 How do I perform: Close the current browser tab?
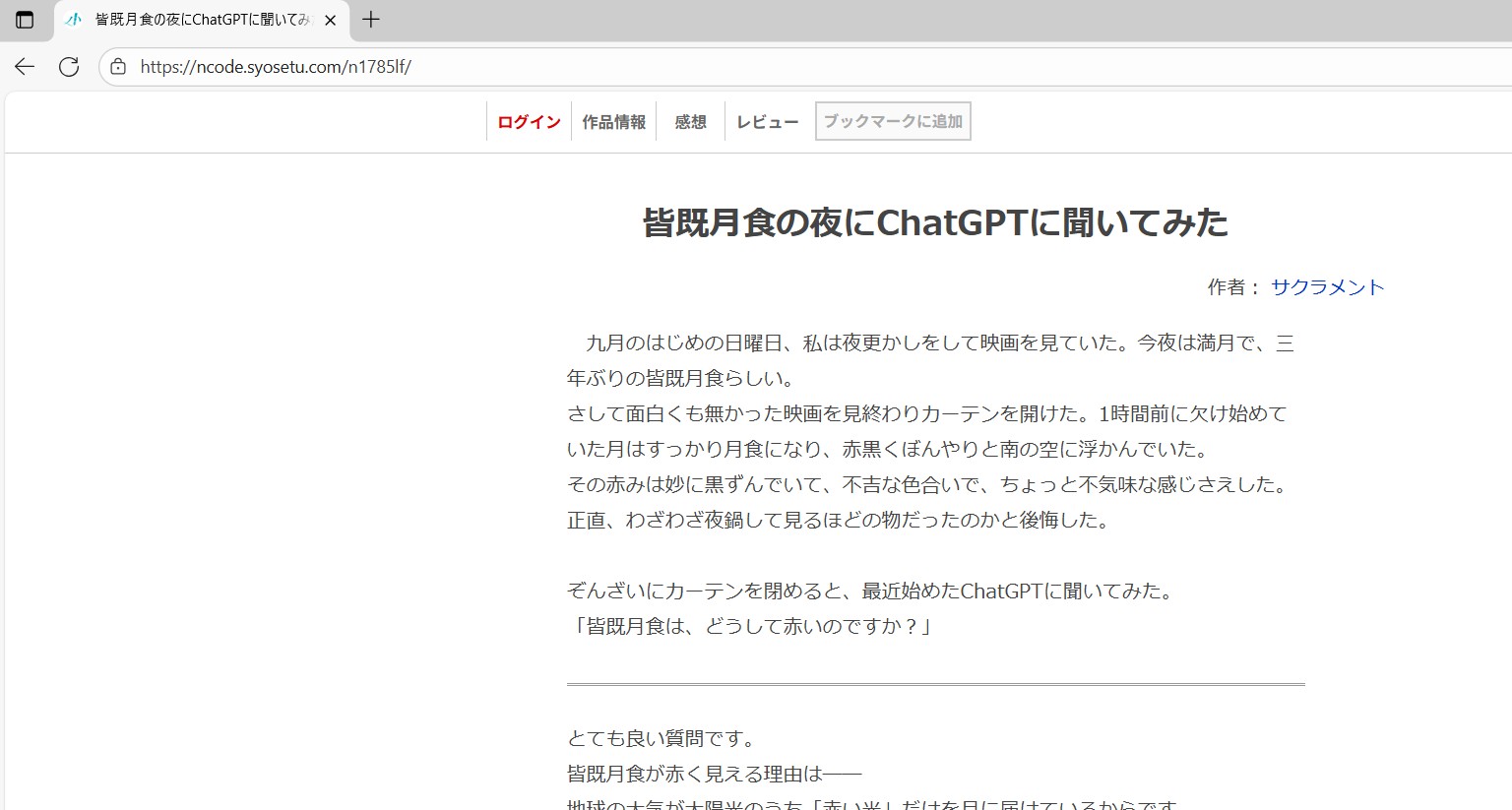click(x=330, y=20)
